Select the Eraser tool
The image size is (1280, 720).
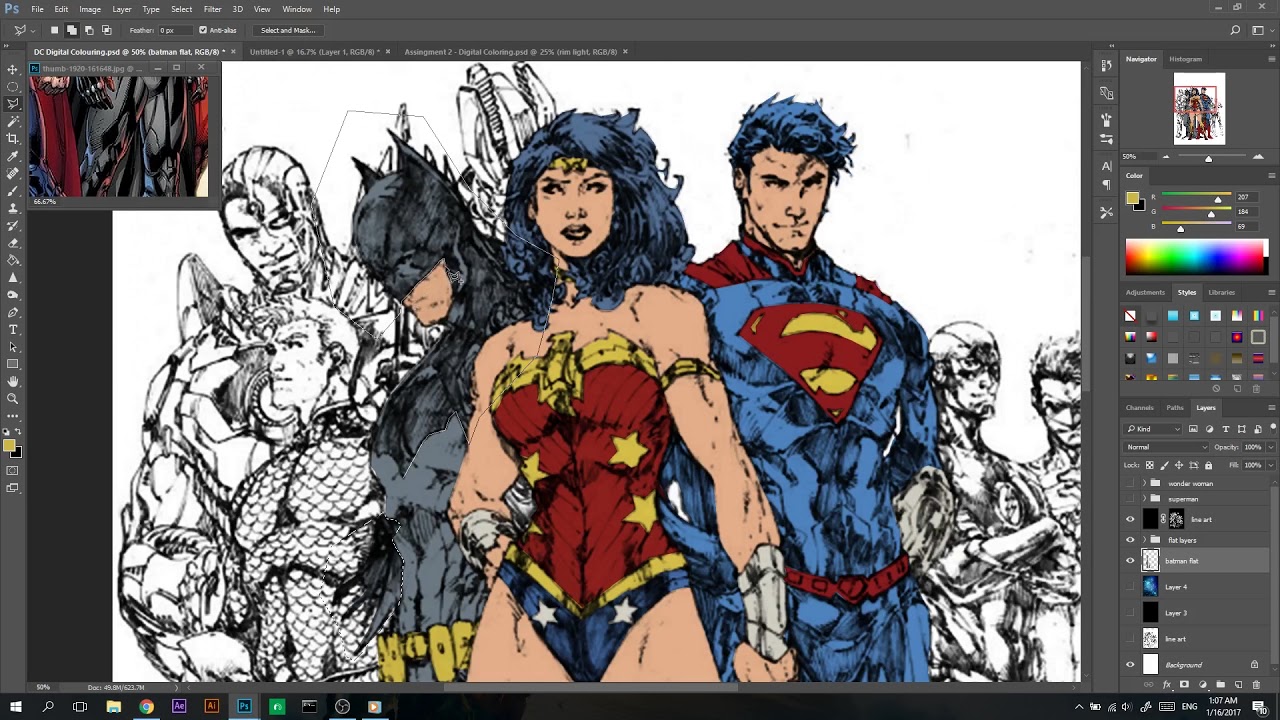pos(13,243)
